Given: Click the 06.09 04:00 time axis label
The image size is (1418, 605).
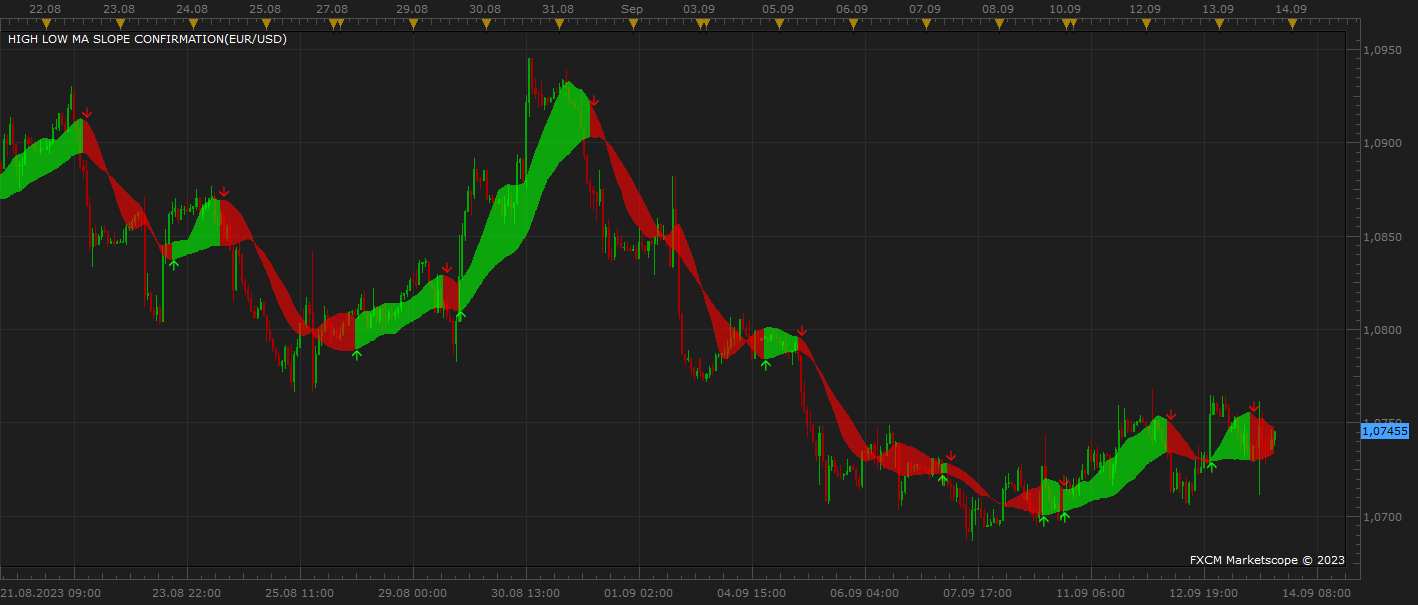Looking at the screenshot, I should pyautogui.click(x=864, y=593).
